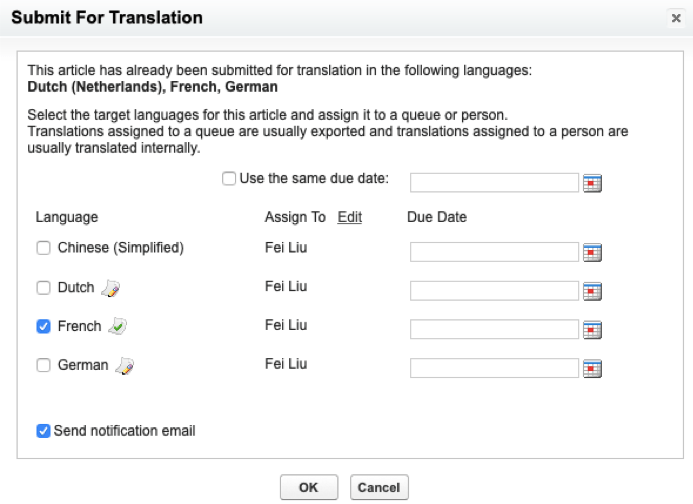Open calendar picker for same due date
The image size is (693, 504).
pyautogui.click(x=592, y=183)
